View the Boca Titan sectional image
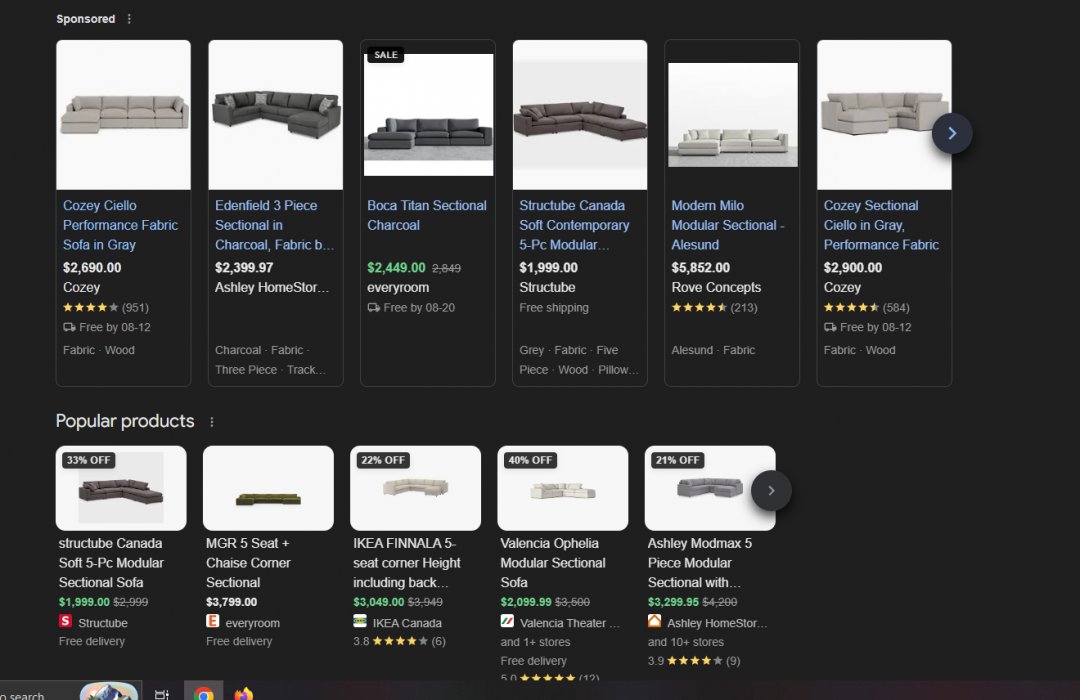Viewport: 1080px width, 700px height. [x=428, y=115]
